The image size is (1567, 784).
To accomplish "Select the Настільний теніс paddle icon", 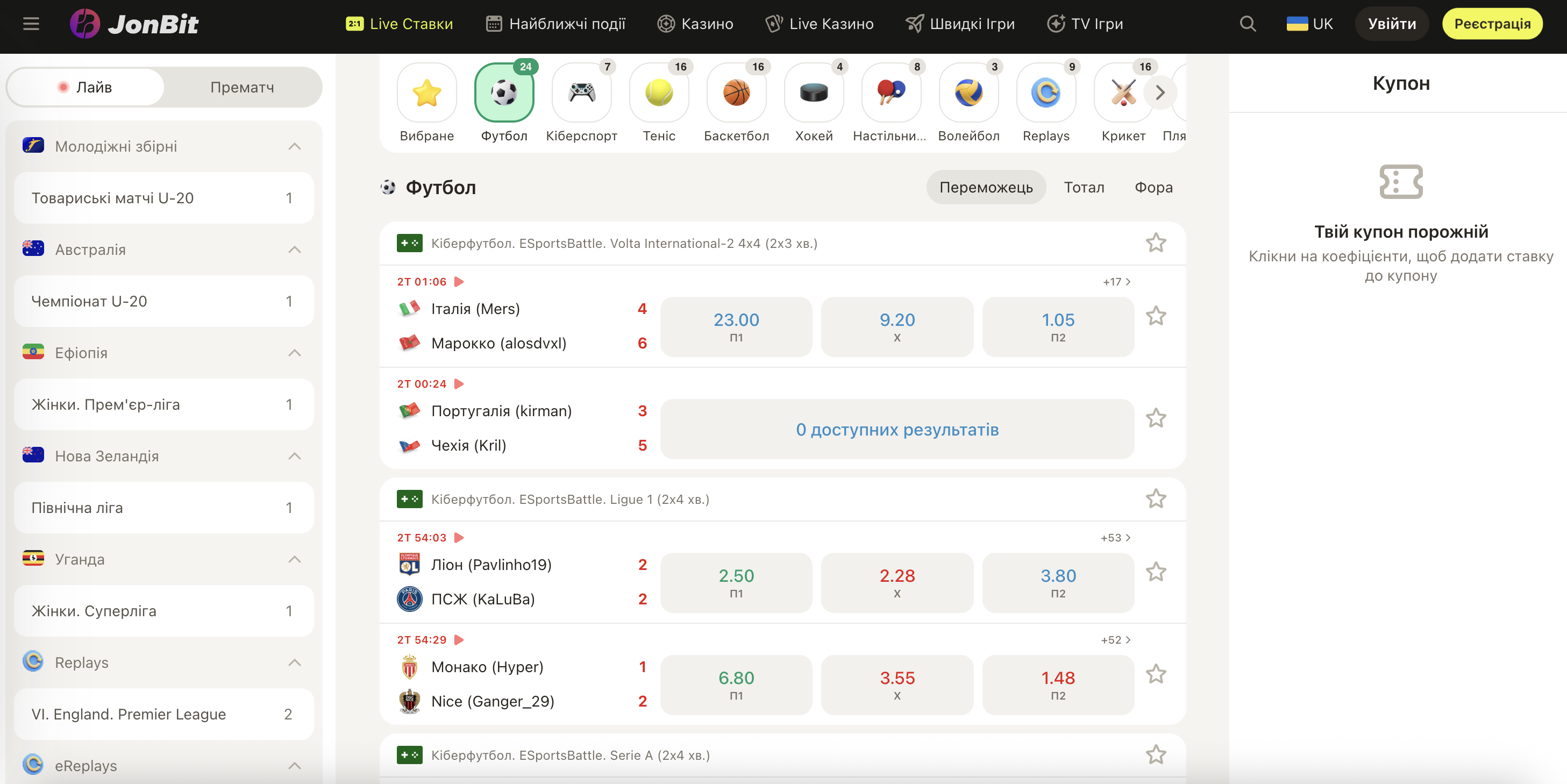I will click(x=891, y=92).
